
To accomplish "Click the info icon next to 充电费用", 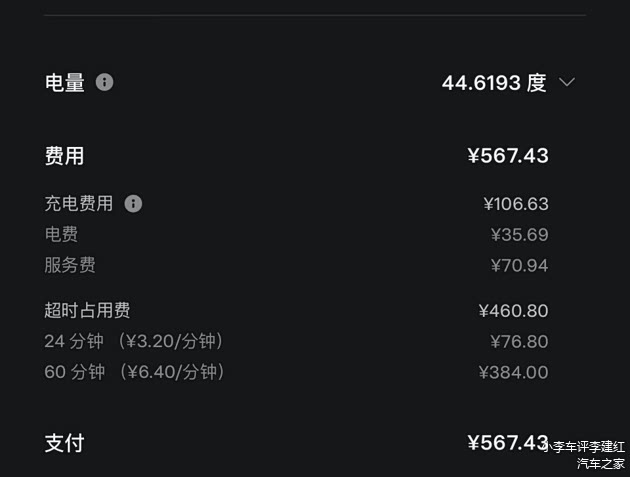I will coord(133,204).
